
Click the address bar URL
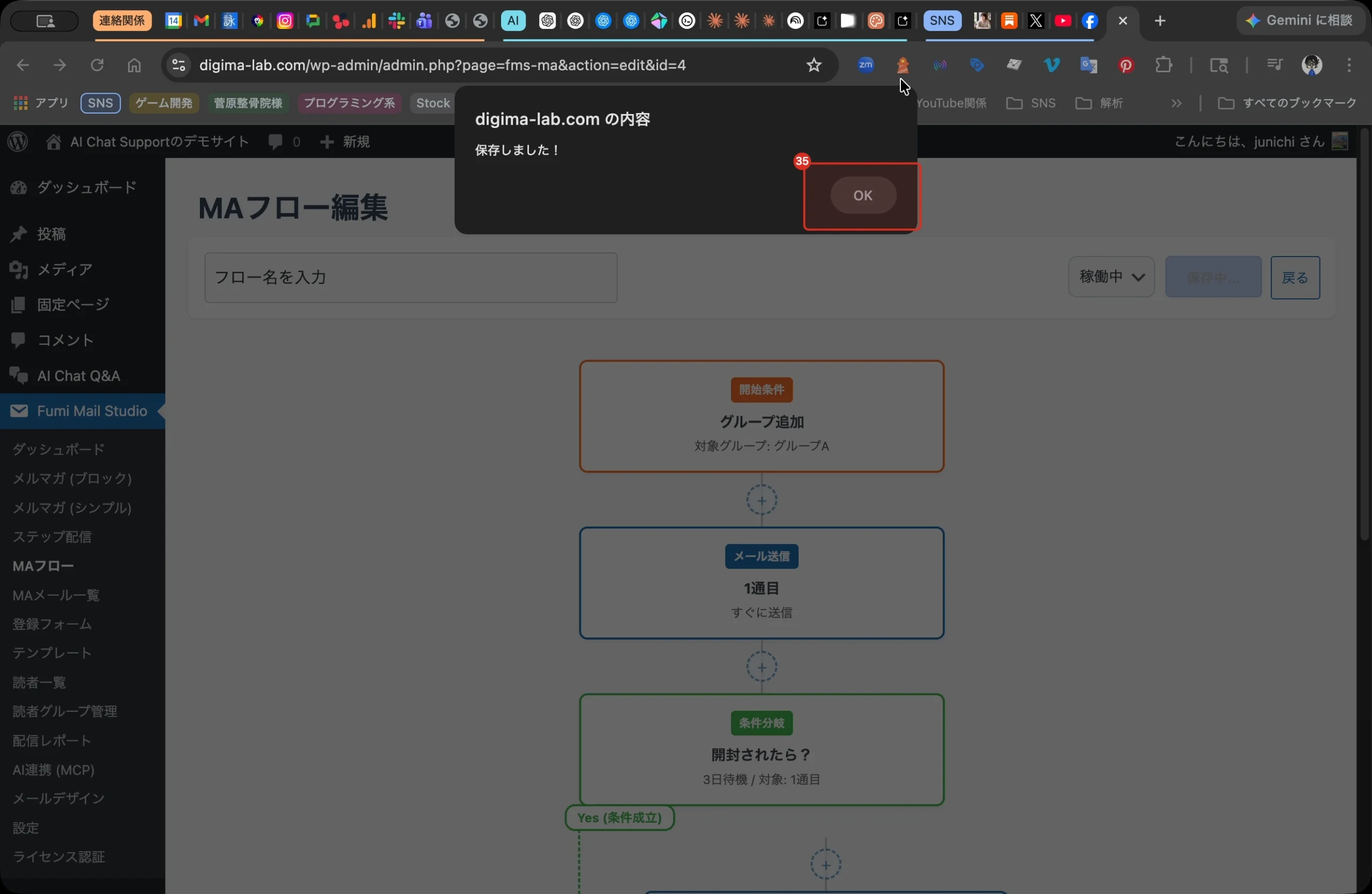[442, 65]
